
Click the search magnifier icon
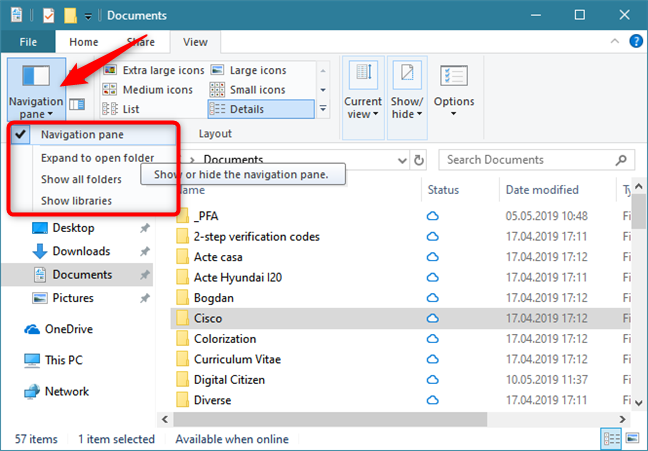pos(621,160)
